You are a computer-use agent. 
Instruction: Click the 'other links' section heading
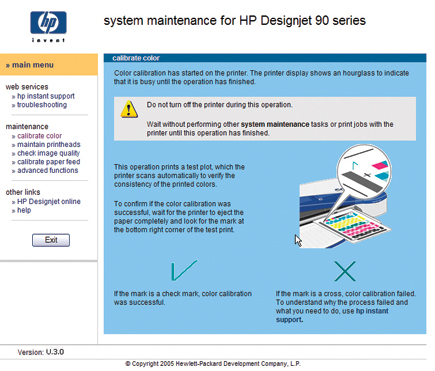click(x=23, y=192)
